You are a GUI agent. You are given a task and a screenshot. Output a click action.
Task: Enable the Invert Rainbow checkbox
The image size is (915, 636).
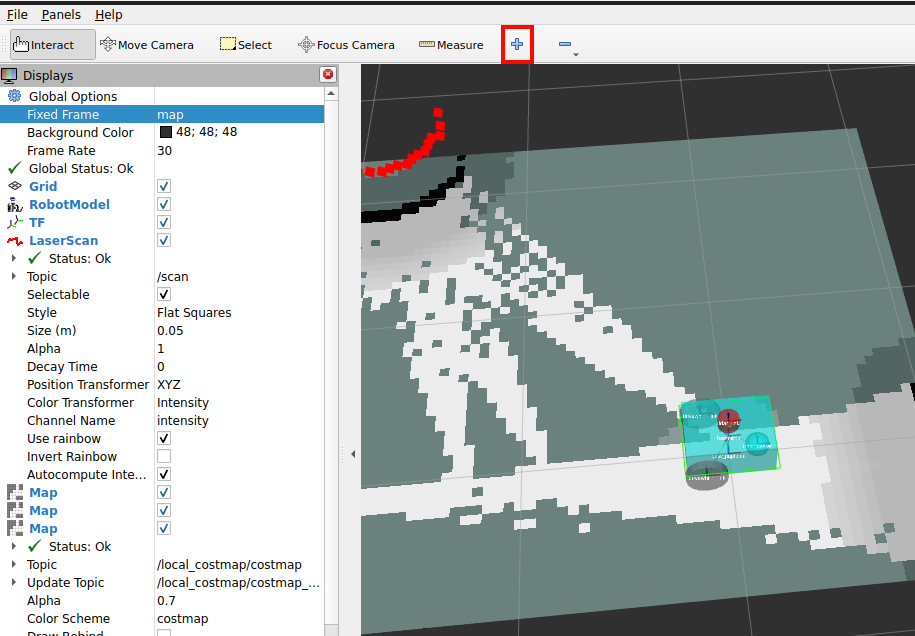pyautogui.click(x=164, y=457)
